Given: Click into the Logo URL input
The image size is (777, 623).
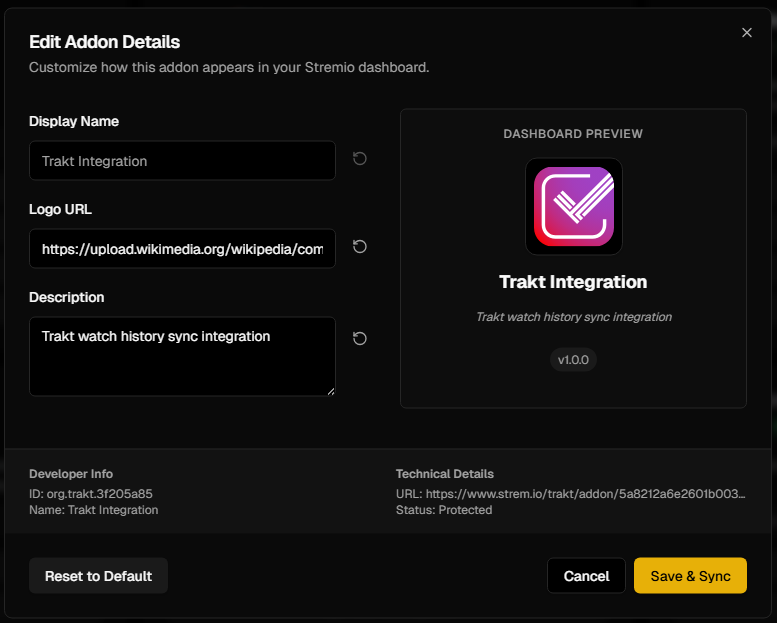Looking at the screenshot, I should coord(182,248).
